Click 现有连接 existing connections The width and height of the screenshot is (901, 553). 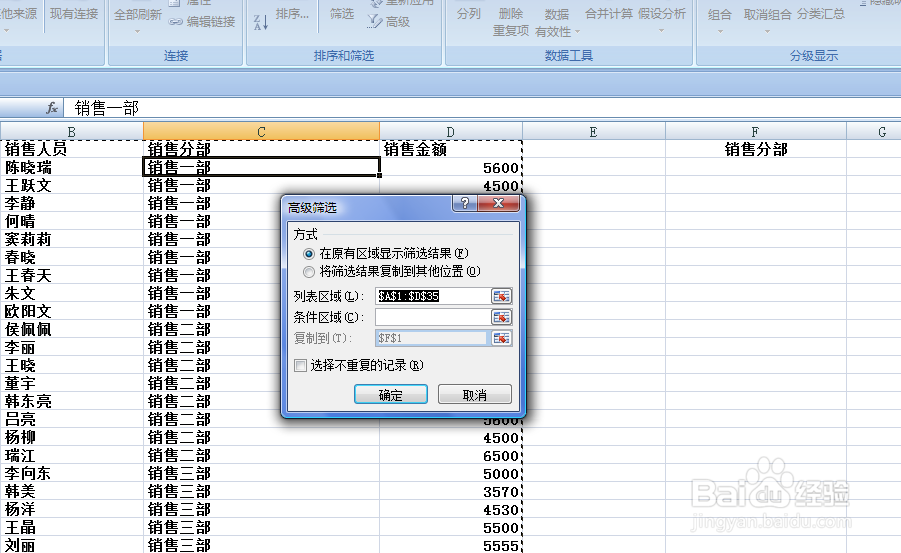(74, 14)
